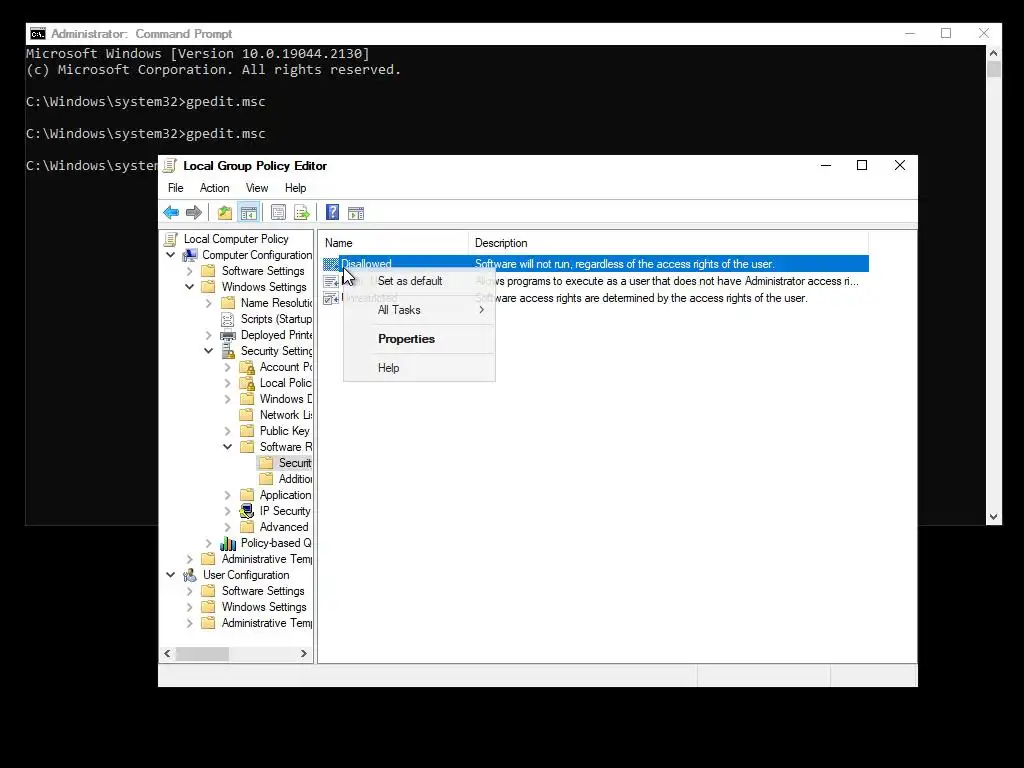The image size is (1024, 768).
Task: Collapse the Windows Settings node under Computer Configuration
Action: pos(190,287)
